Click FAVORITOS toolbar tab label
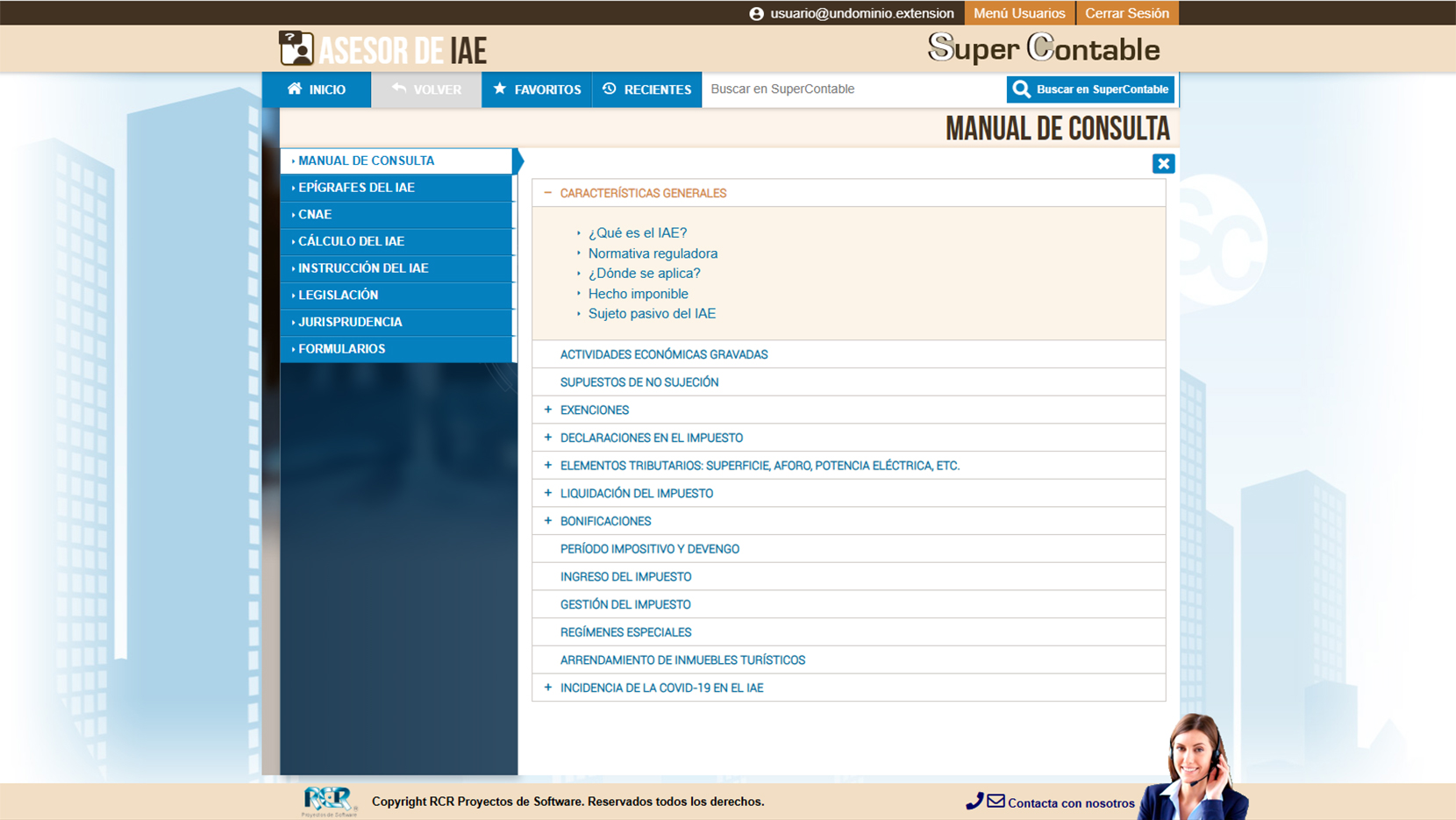Viewport: 1456px width, 820px height. click(547, 89)
